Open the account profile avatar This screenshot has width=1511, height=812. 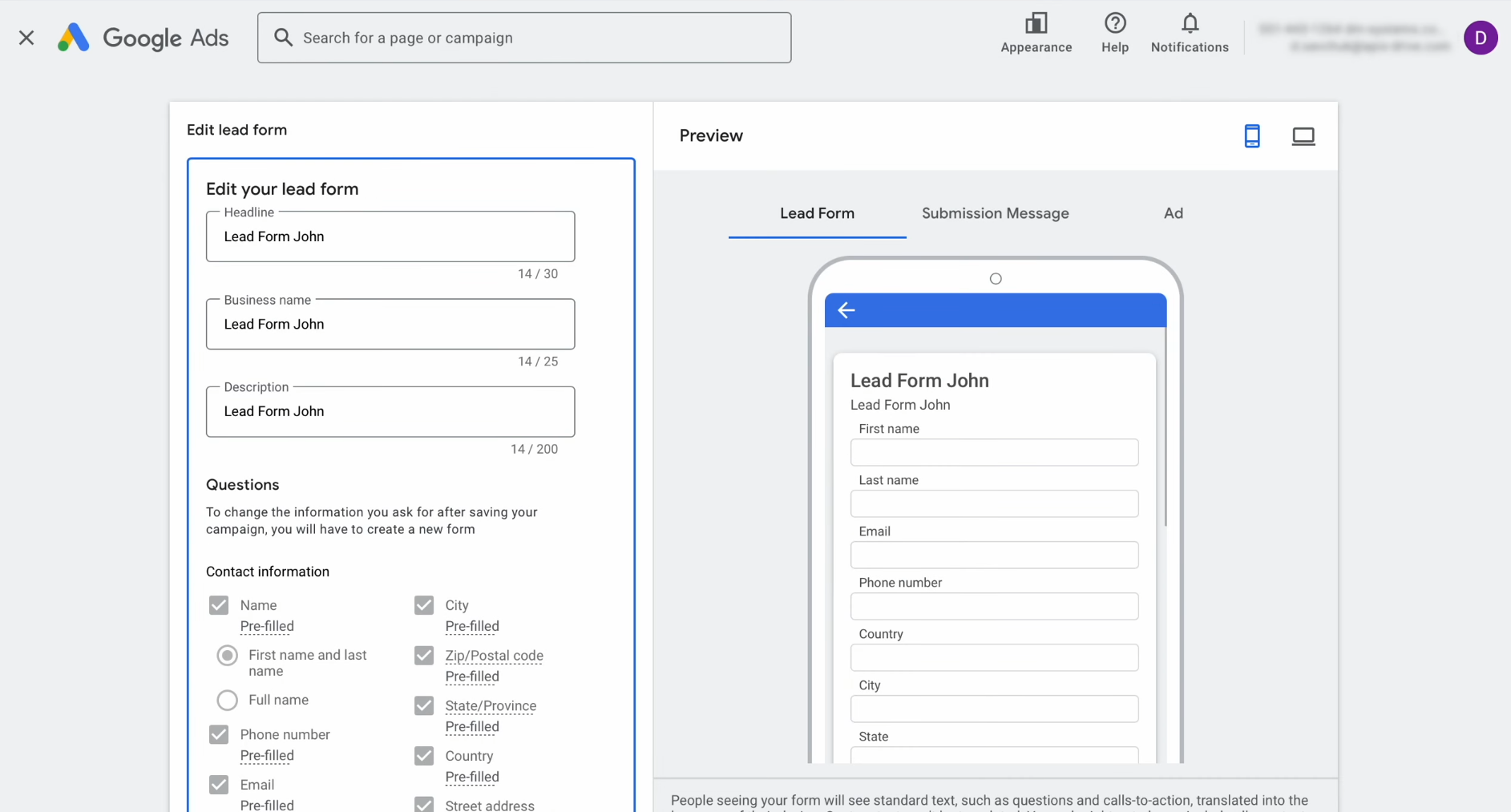pos(1481,38)
